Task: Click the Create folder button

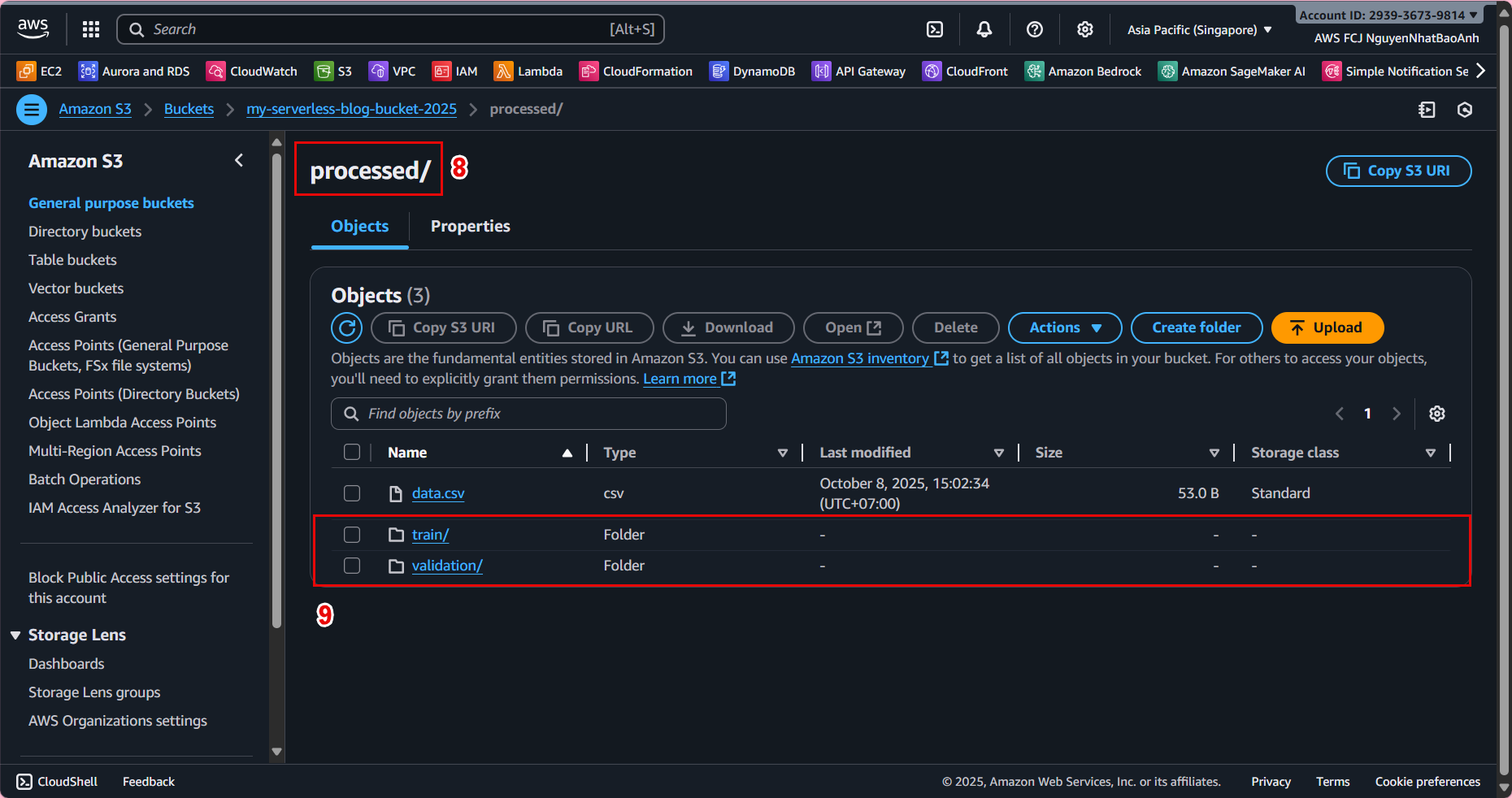Action: point(1197,327)
